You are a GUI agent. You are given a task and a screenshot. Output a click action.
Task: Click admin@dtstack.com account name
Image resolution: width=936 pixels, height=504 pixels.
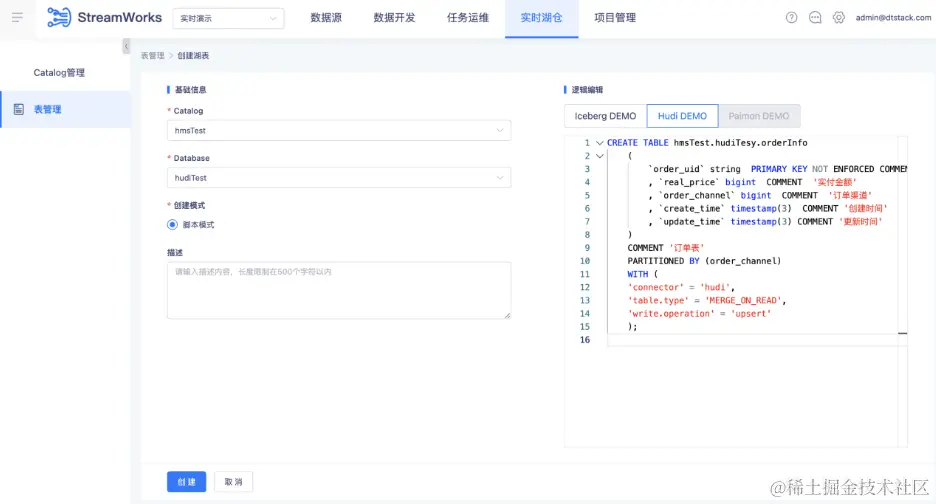pos(893,17)
